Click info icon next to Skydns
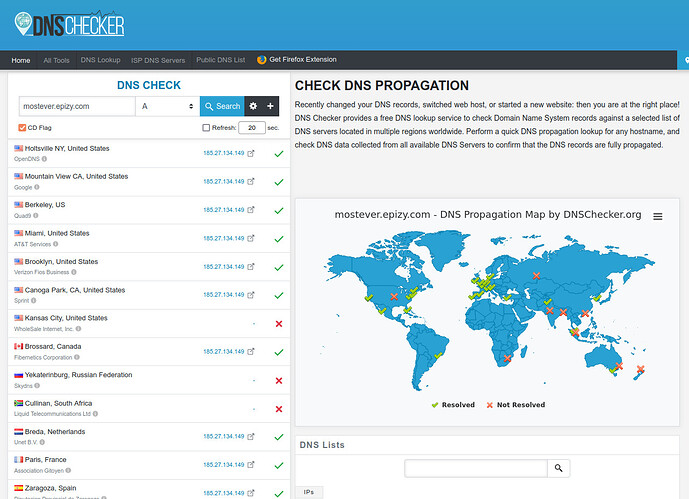This screenshot has height=499, width=689. point(37,386)
